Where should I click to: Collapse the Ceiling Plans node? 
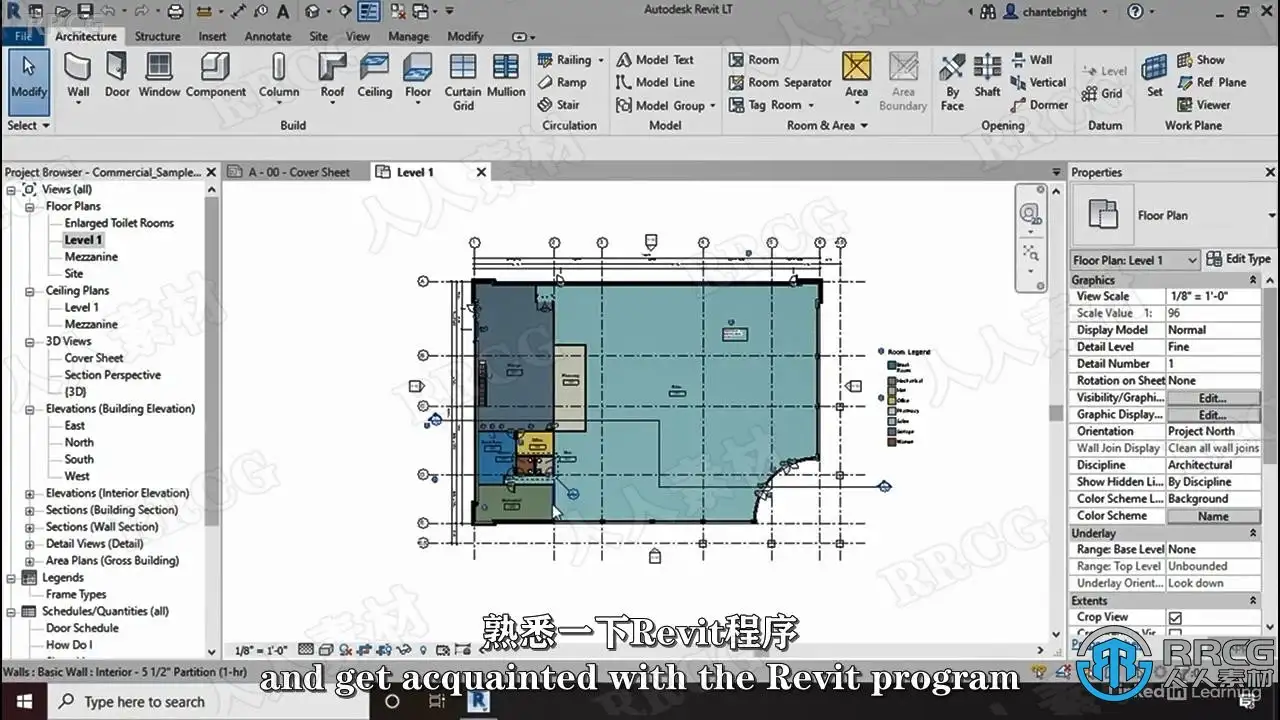[x=30, y=291]
